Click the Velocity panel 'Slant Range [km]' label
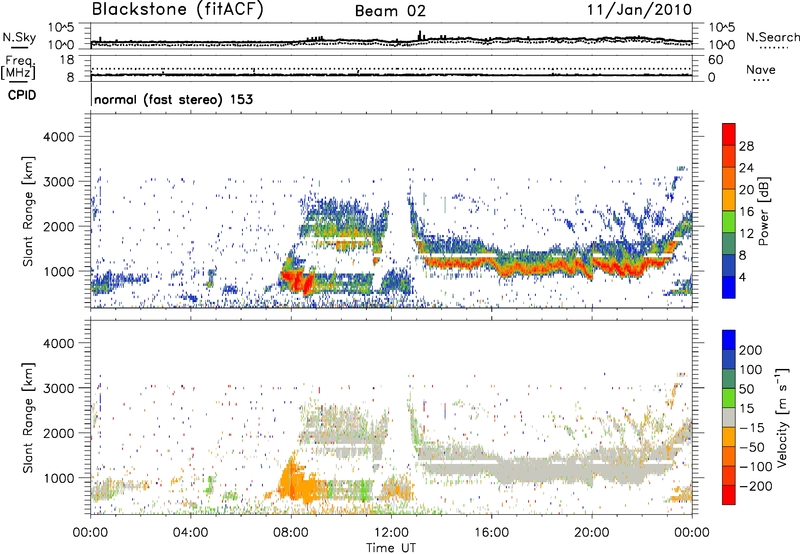 click(29, 417)
